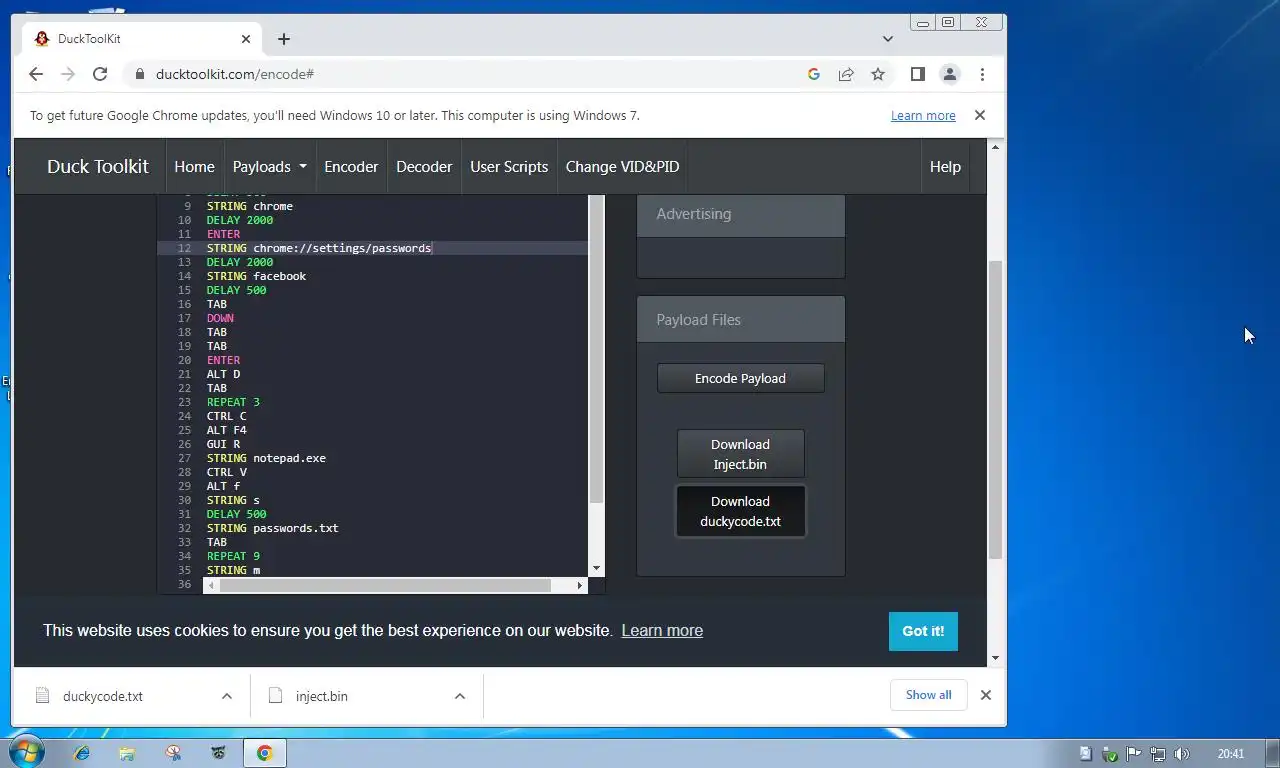Click the duckycode.txt file icon in downloads

(x=42, y=695)
